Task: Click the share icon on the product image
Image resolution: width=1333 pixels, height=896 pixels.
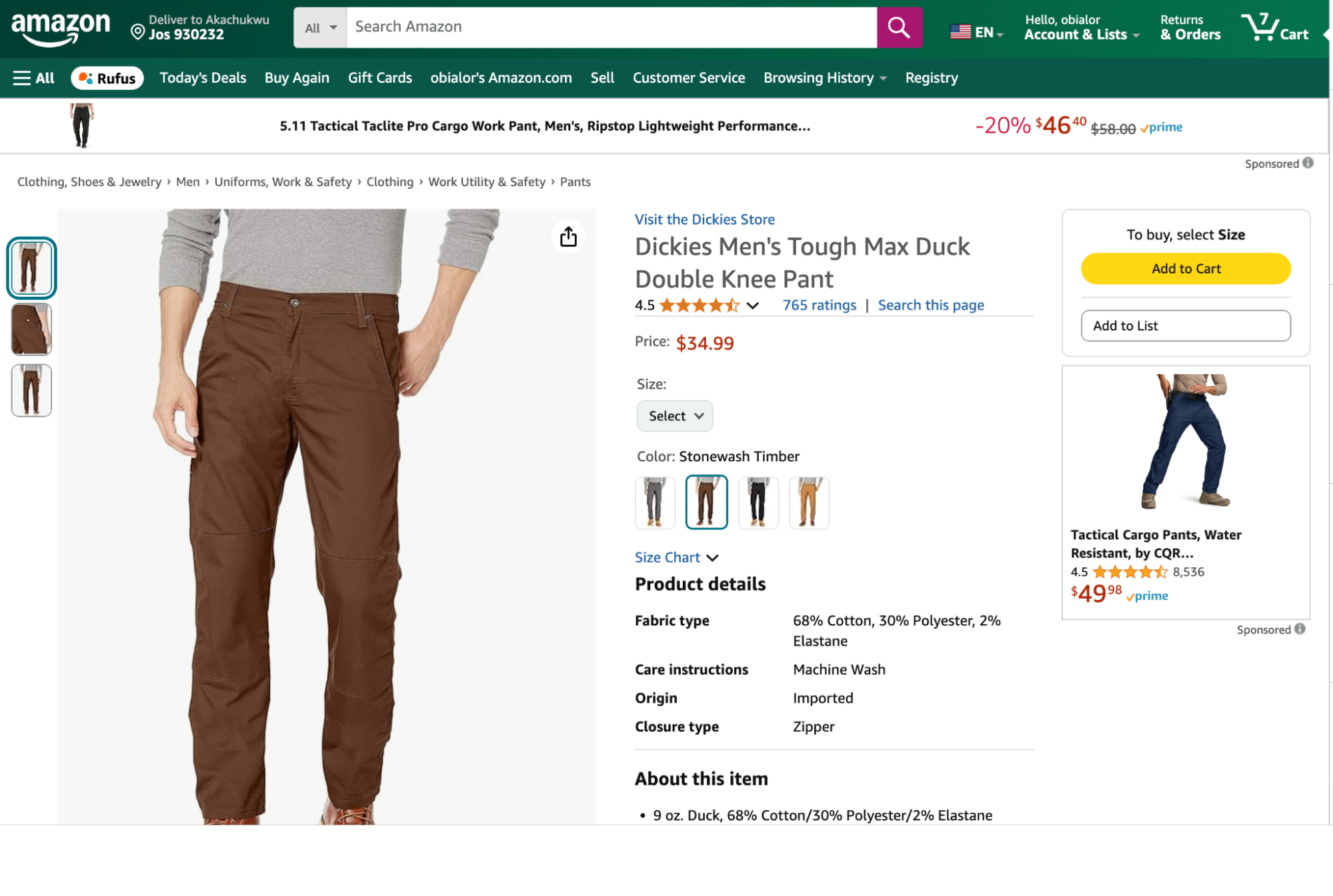Action: coord(567,237)
